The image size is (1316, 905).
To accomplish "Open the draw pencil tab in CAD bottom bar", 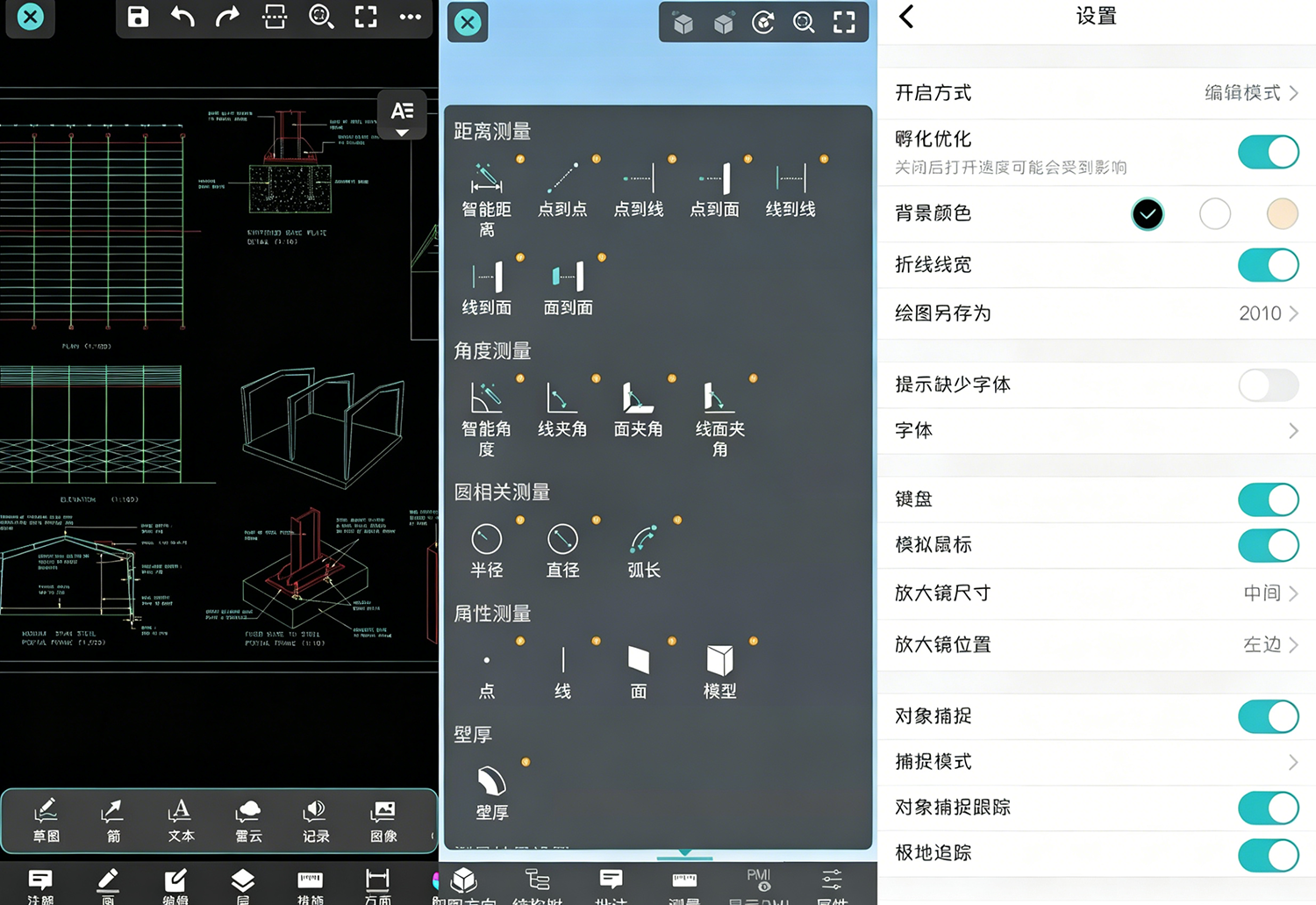I will click(x=108, y=886).
